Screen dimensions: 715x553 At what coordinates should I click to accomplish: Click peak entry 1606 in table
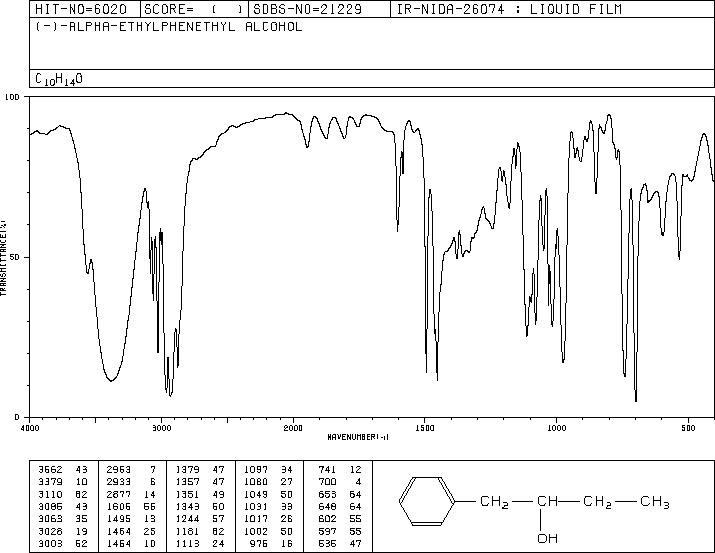tap(119, 506)
